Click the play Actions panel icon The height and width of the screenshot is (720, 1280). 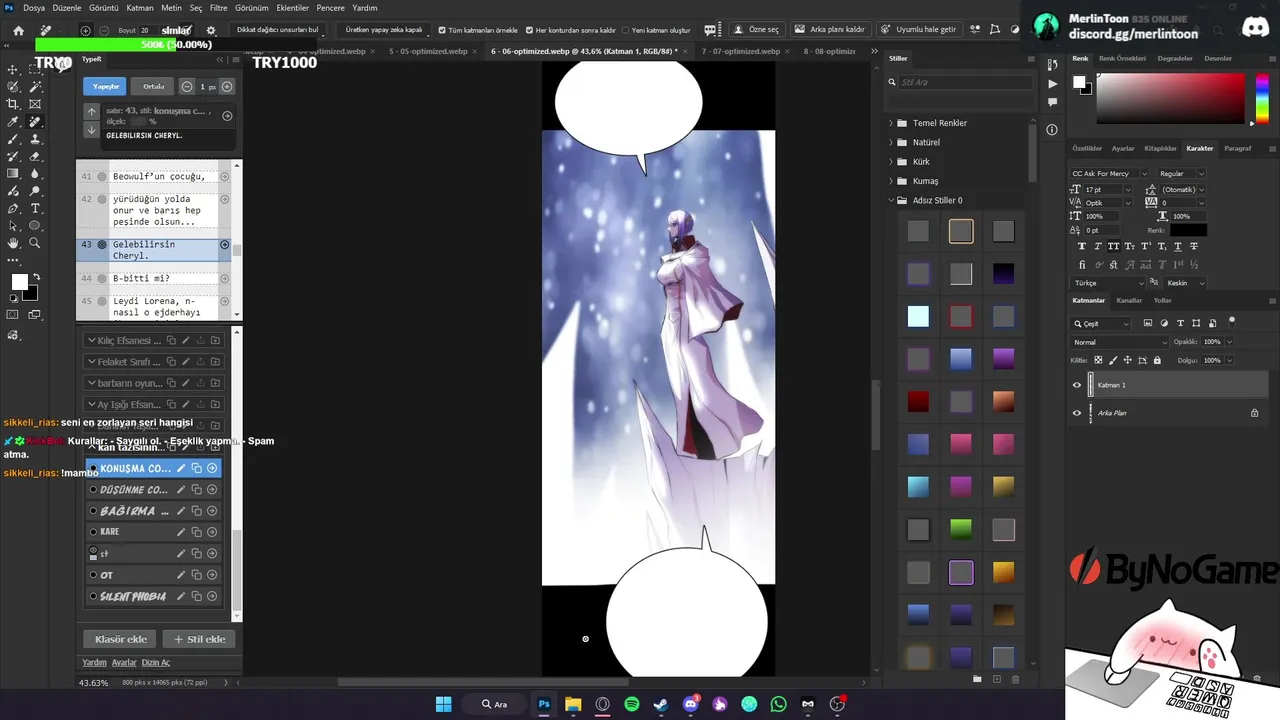point(1052,84)
